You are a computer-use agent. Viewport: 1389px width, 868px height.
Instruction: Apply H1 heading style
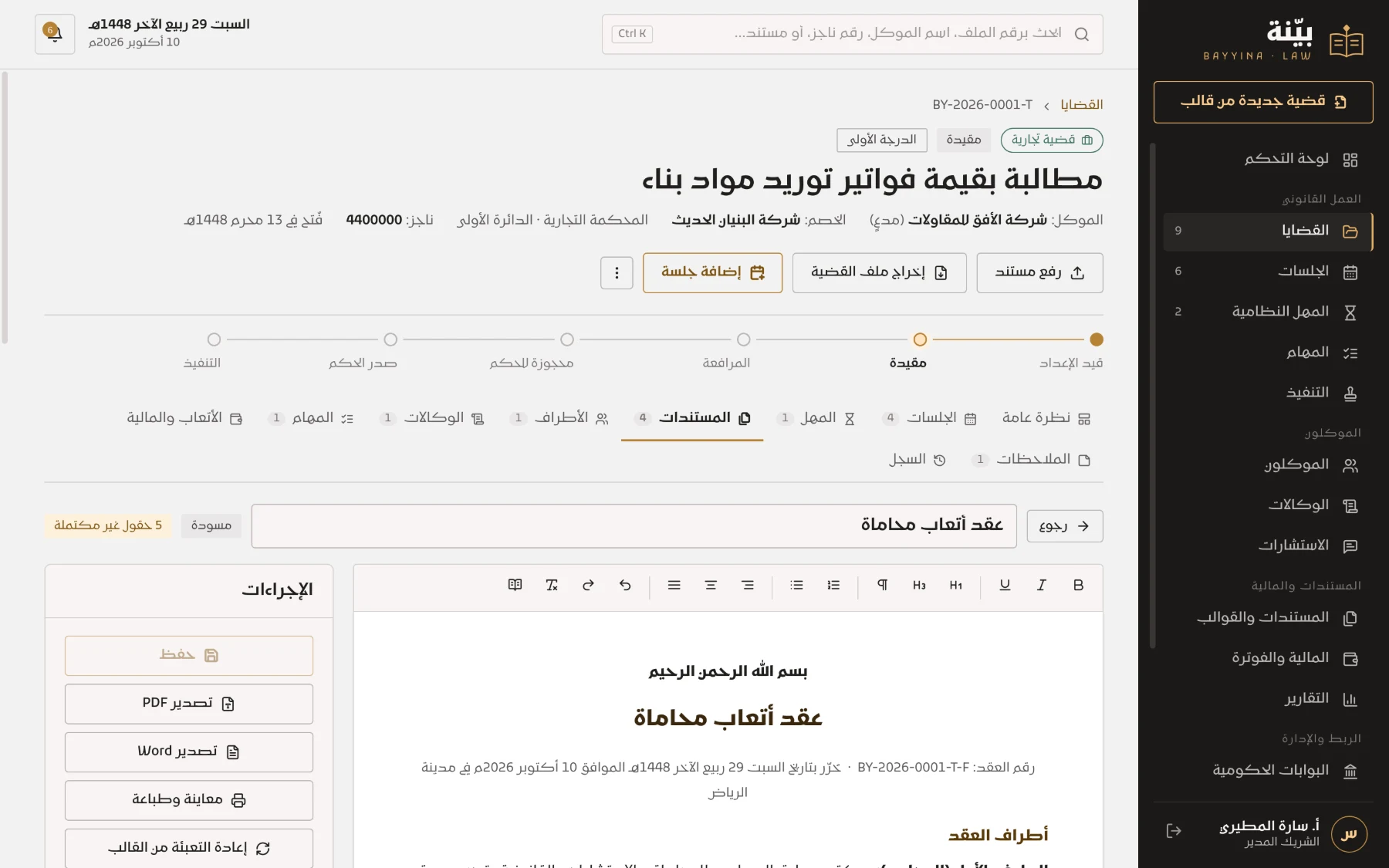click(955, 586)
